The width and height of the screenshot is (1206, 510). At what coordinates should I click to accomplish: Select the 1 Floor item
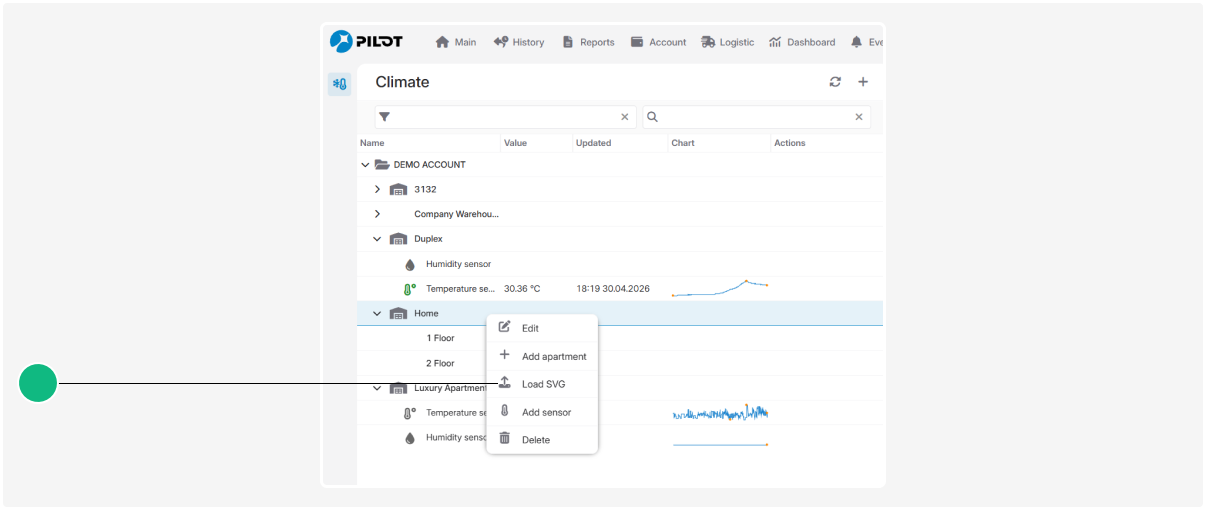coord(440,338)
